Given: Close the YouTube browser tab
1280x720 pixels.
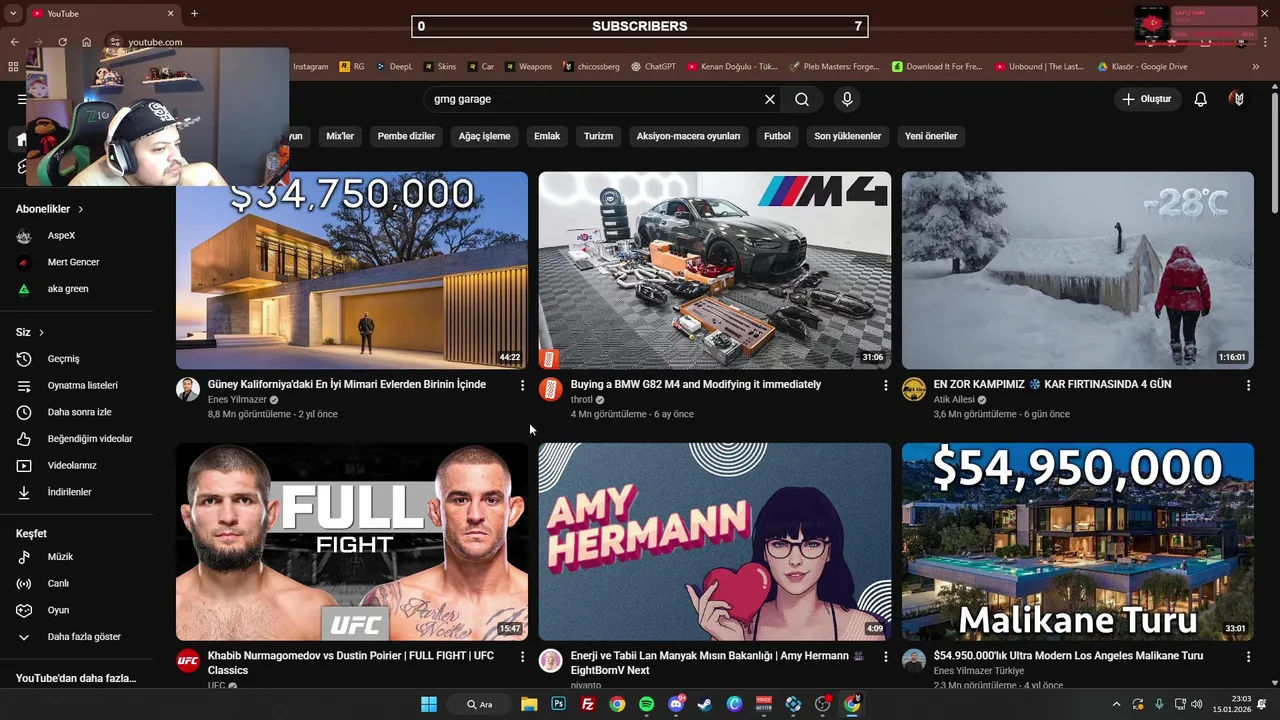Looking at the screenshot, I should point(170,13).
